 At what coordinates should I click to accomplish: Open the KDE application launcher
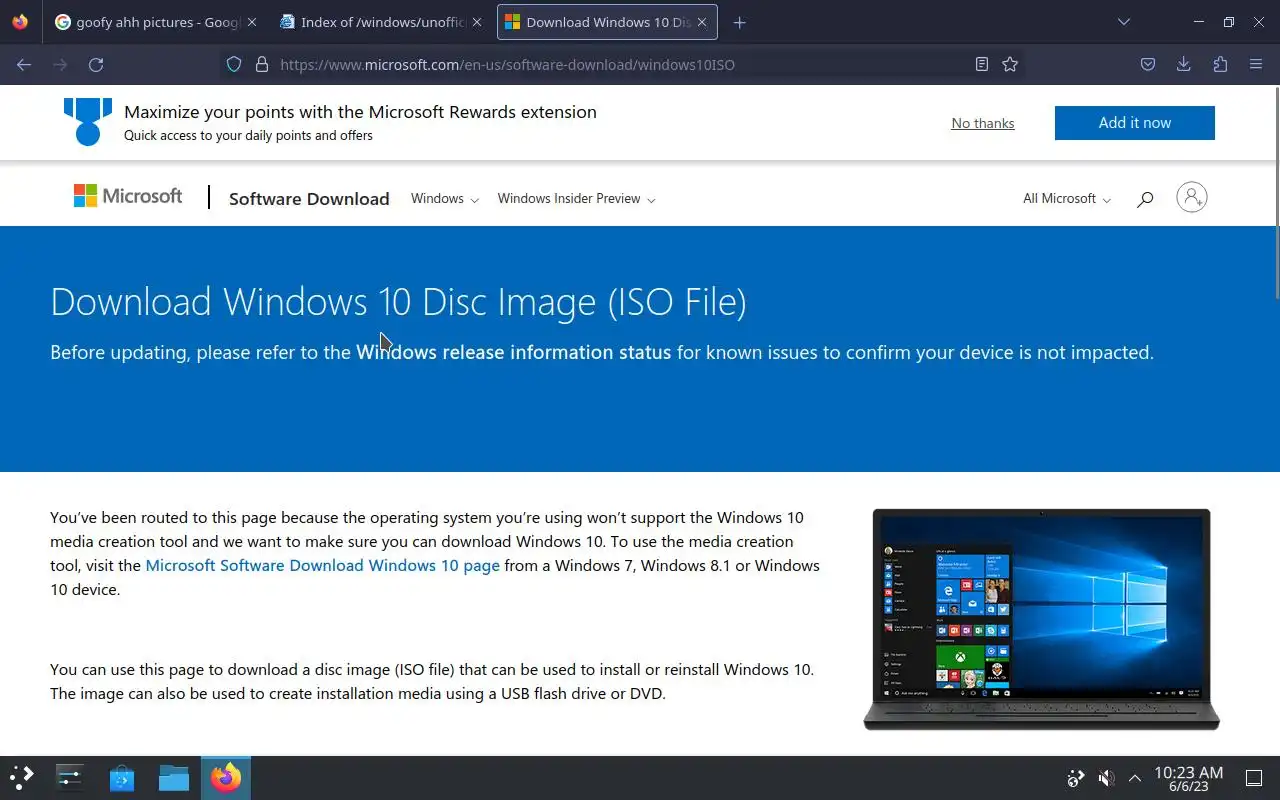(22, 777)
